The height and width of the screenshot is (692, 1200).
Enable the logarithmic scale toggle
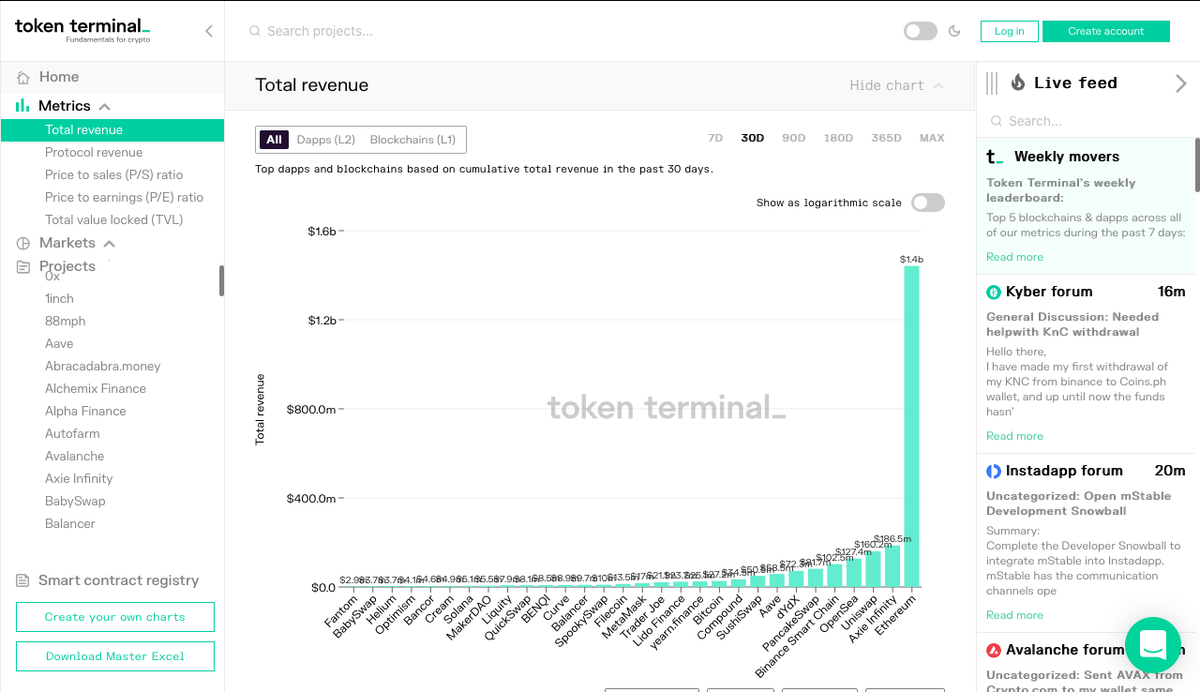coord(927,203)
